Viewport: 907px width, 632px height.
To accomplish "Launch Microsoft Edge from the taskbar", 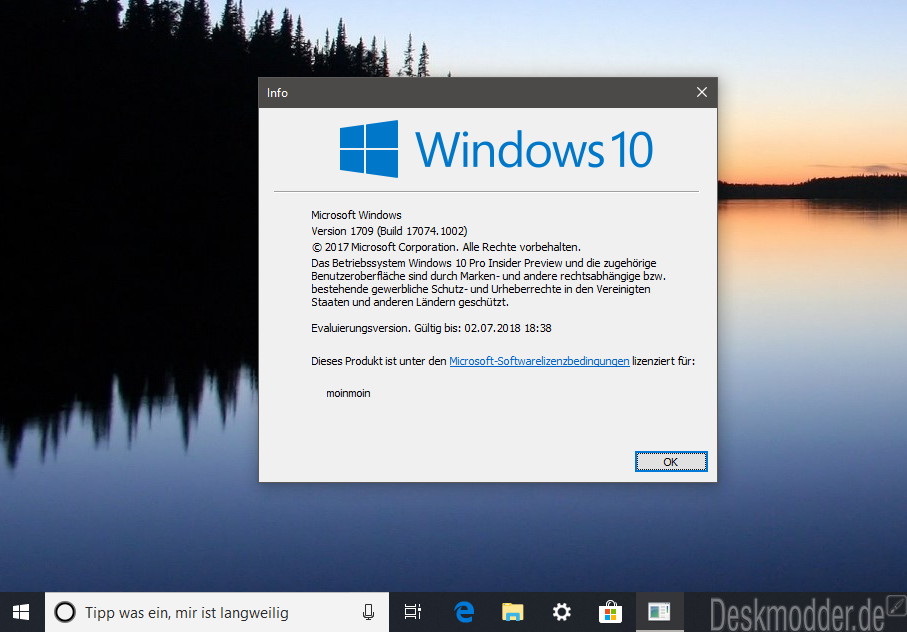I will pos(464,612).
